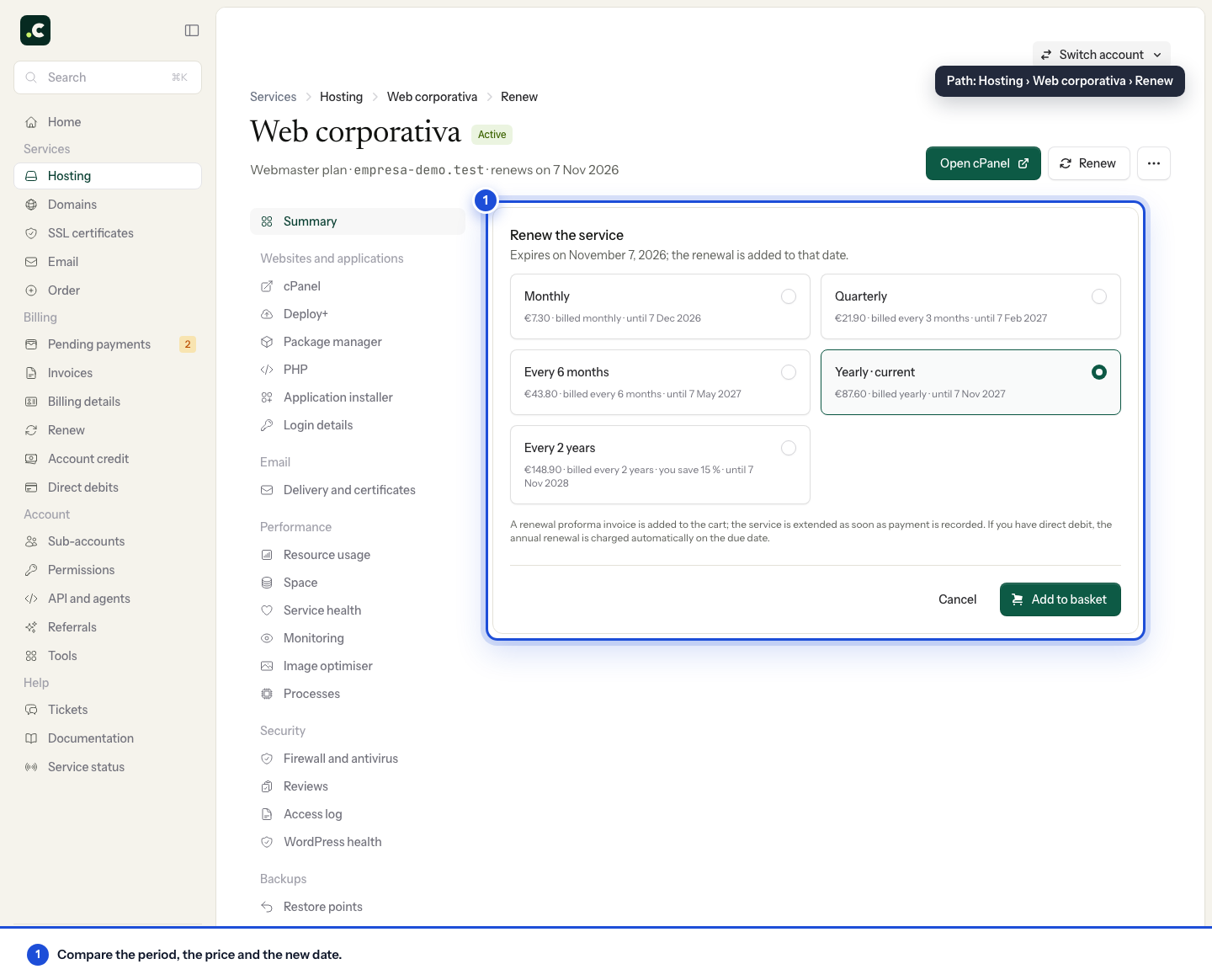Image resolution: width=1212 pixels, height=980 pixels.
Task: Select the Monthly billing radio option
Action: click(x=789, y=296)
